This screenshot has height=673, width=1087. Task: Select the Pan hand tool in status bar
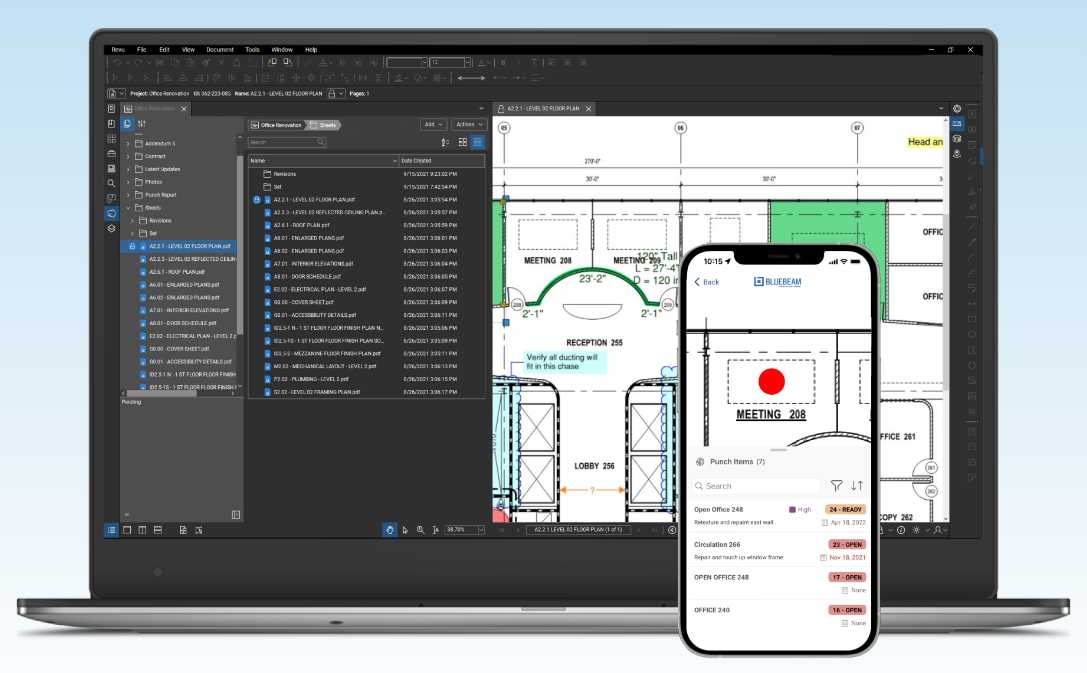tap(390, 530)
